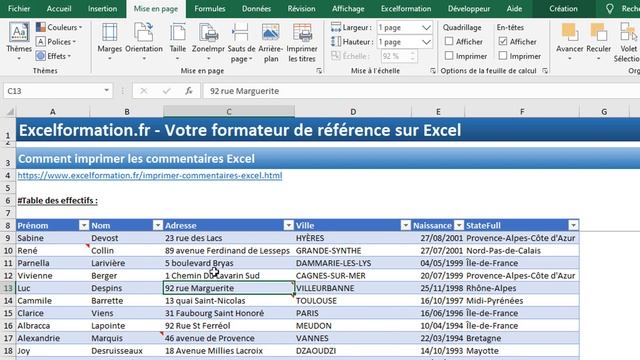Open the Adresse column filter dropdown

tap(289, 225)
